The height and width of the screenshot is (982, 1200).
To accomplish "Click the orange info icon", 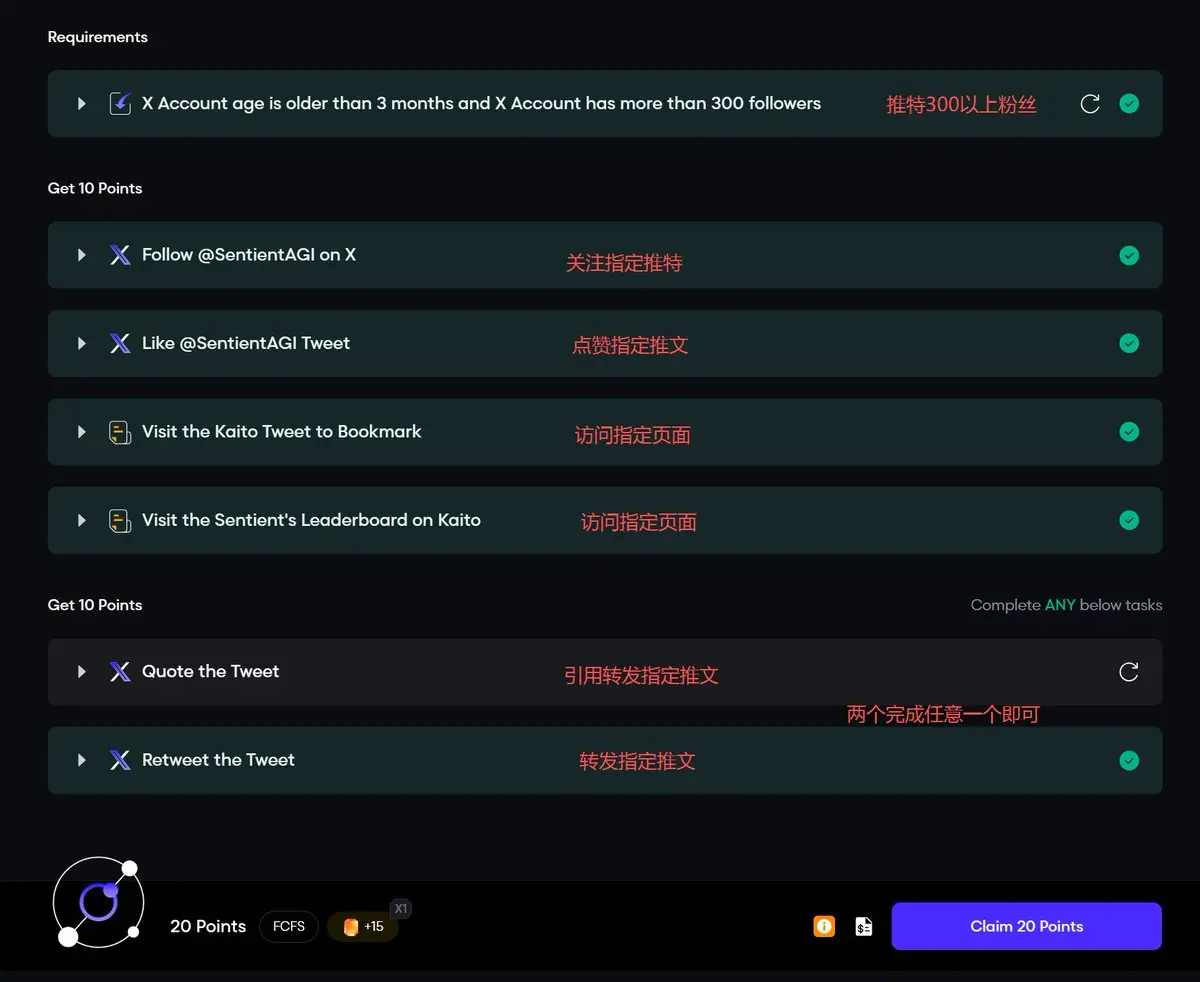I will [x=824, y=926].
